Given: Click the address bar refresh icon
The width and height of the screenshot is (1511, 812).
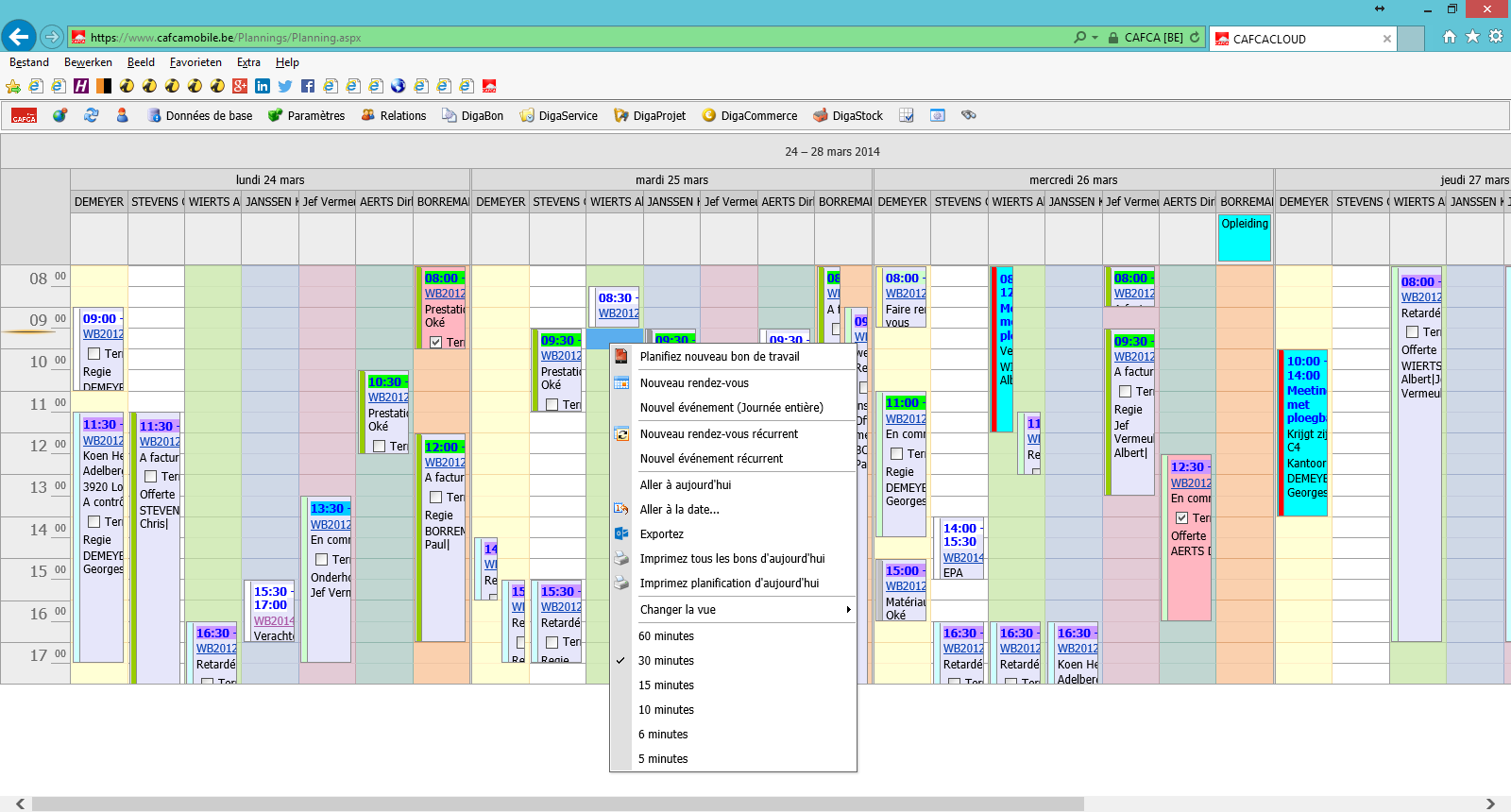Looking at the screenshot, I should (x=1195, y=37).
